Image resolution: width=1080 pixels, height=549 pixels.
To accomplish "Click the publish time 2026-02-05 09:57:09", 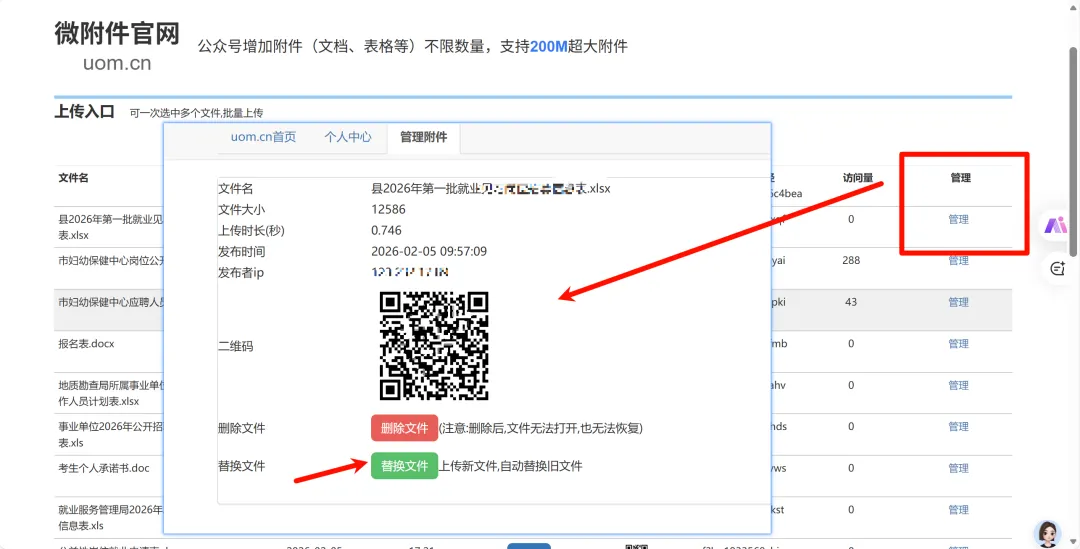I will (429, 251).
